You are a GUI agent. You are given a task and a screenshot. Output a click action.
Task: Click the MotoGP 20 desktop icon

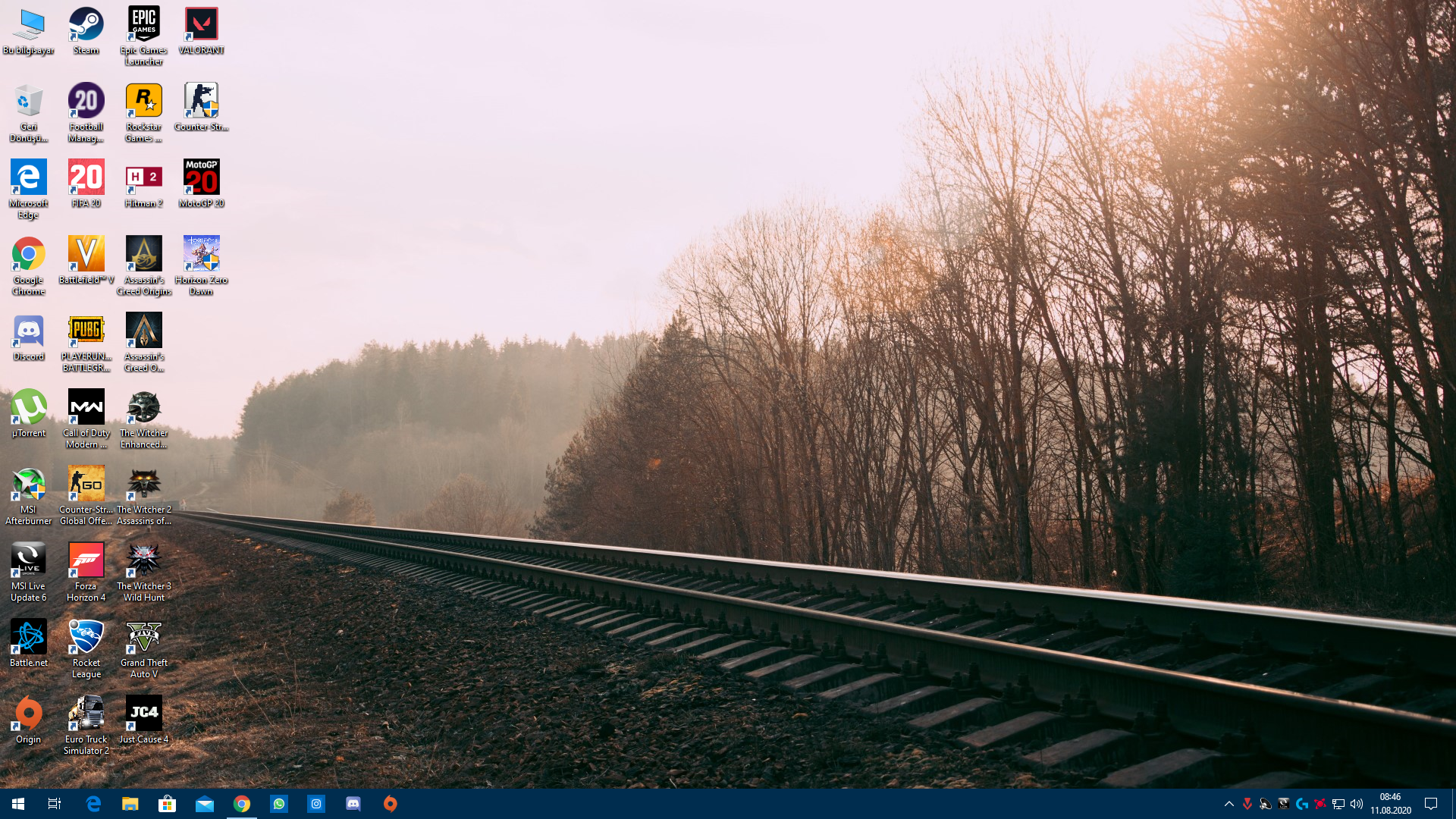[201, 178]
